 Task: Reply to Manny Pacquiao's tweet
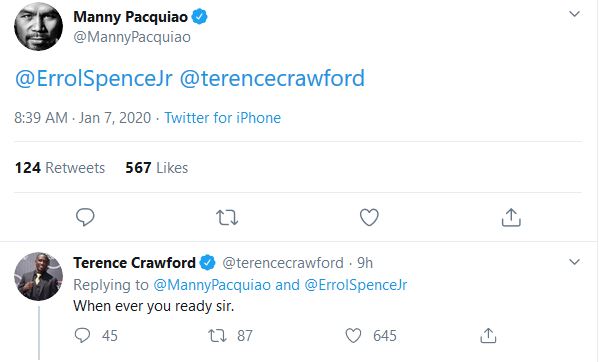point(85,217)
